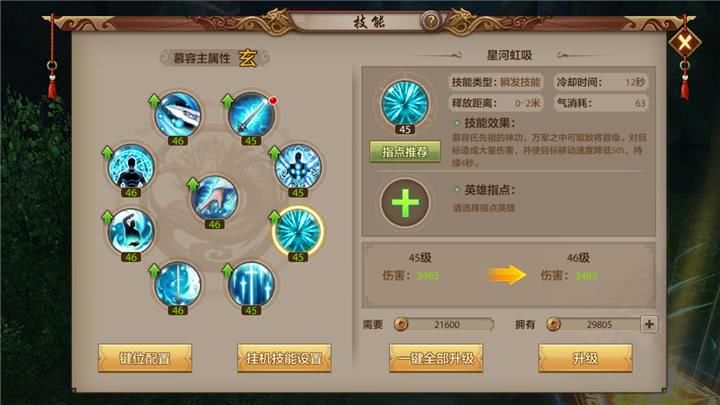Open 键位配置 key configuration
This screenshot has width=720, height=405.
(145, 358)
